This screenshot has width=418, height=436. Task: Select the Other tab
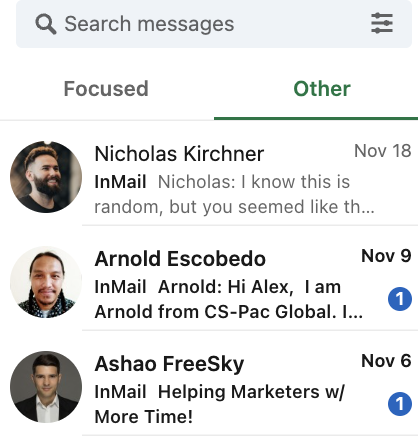(322, 89)
